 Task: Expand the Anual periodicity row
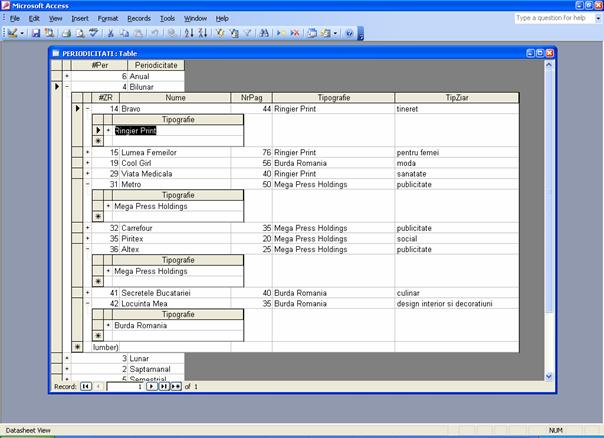[x=67, y=76]
